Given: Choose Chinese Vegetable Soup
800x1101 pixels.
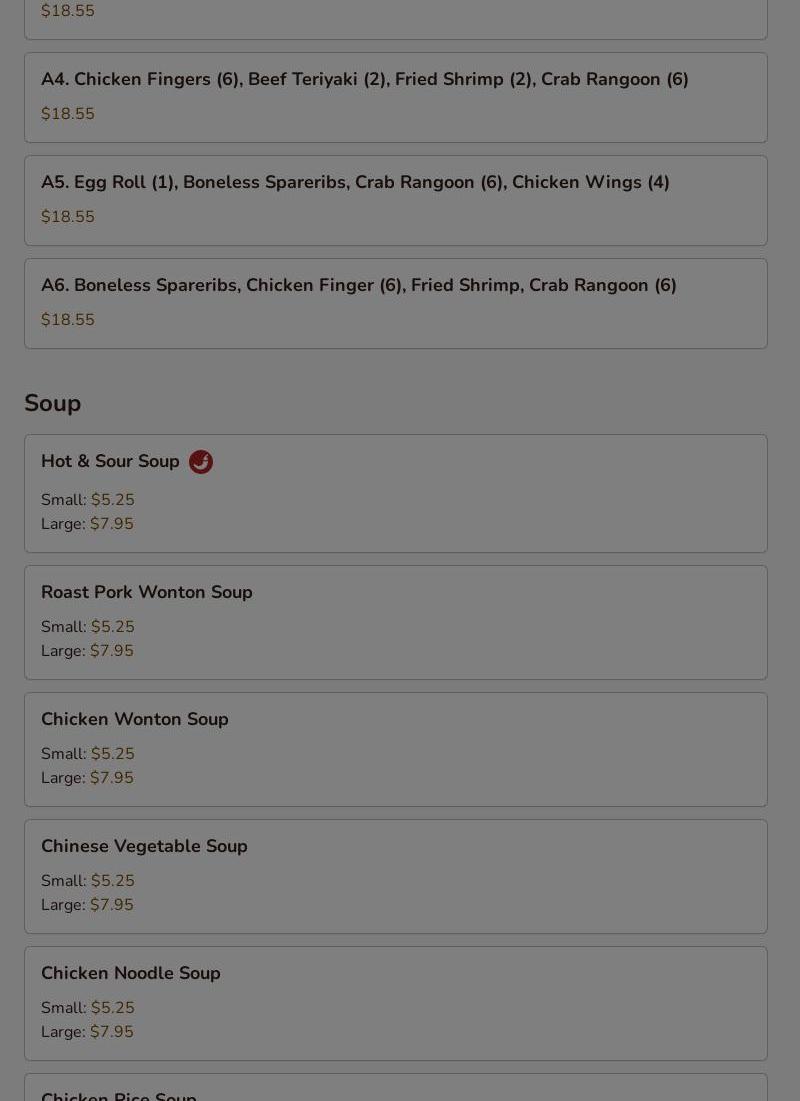Looking at the screenshot, I should [x=395, y=877].
